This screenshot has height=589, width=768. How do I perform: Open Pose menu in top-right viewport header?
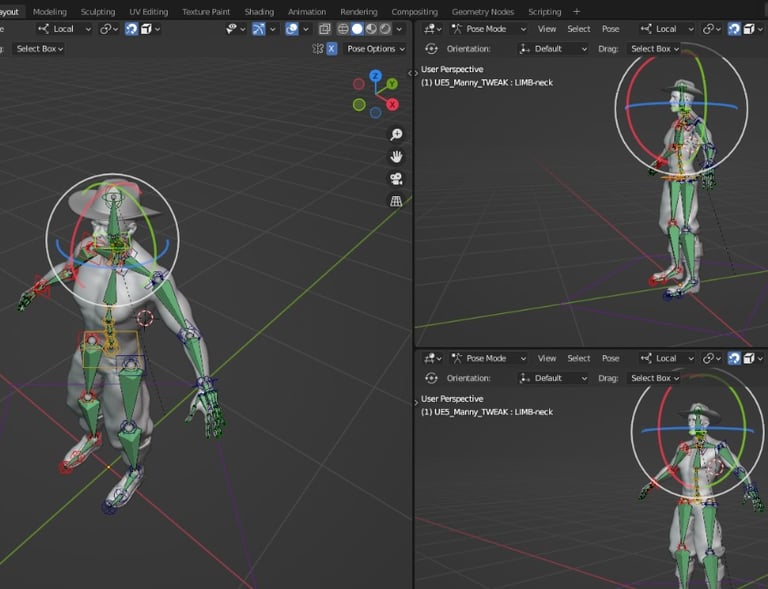(610, 29)
